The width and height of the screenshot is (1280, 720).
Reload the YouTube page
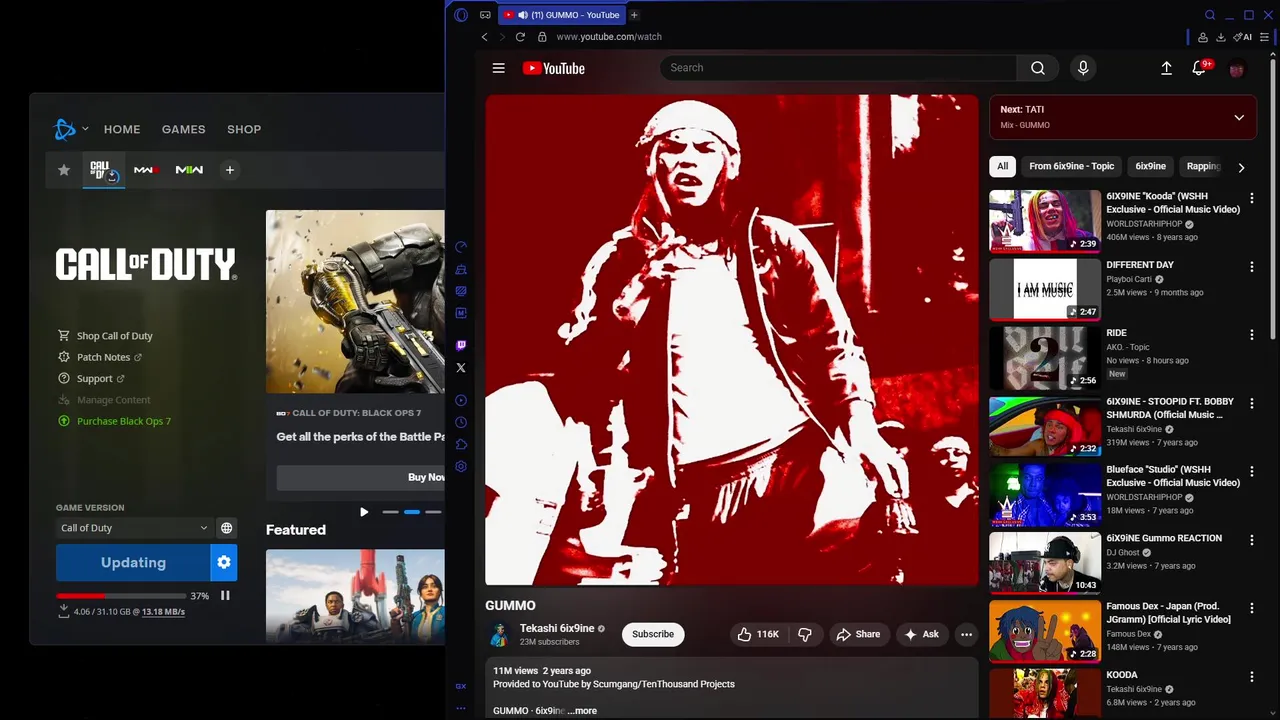[520, 37]
